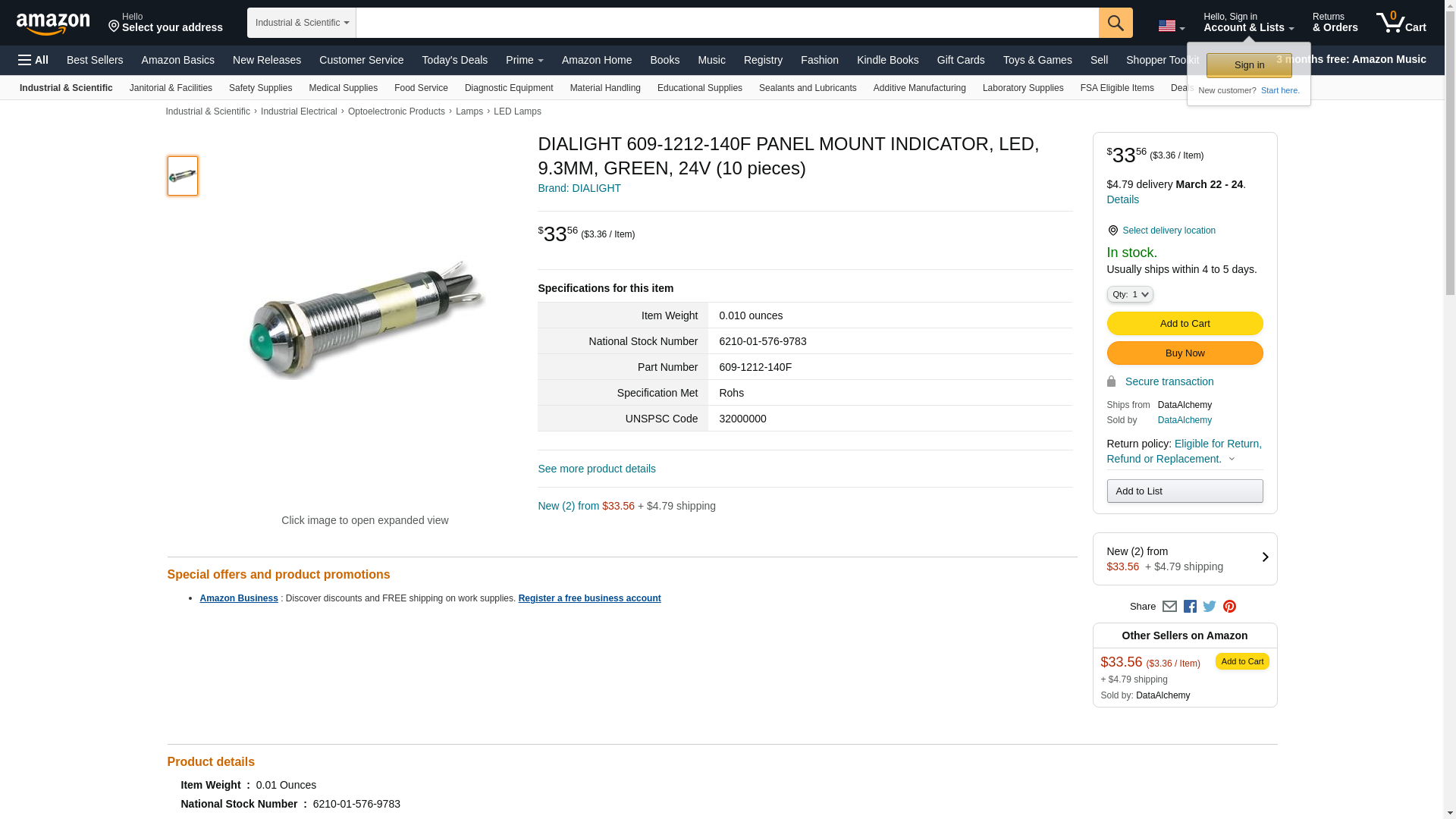Expand the New (2) from offers arrow
This screenshot has height=819, width=1456.
coord(1265,557)
